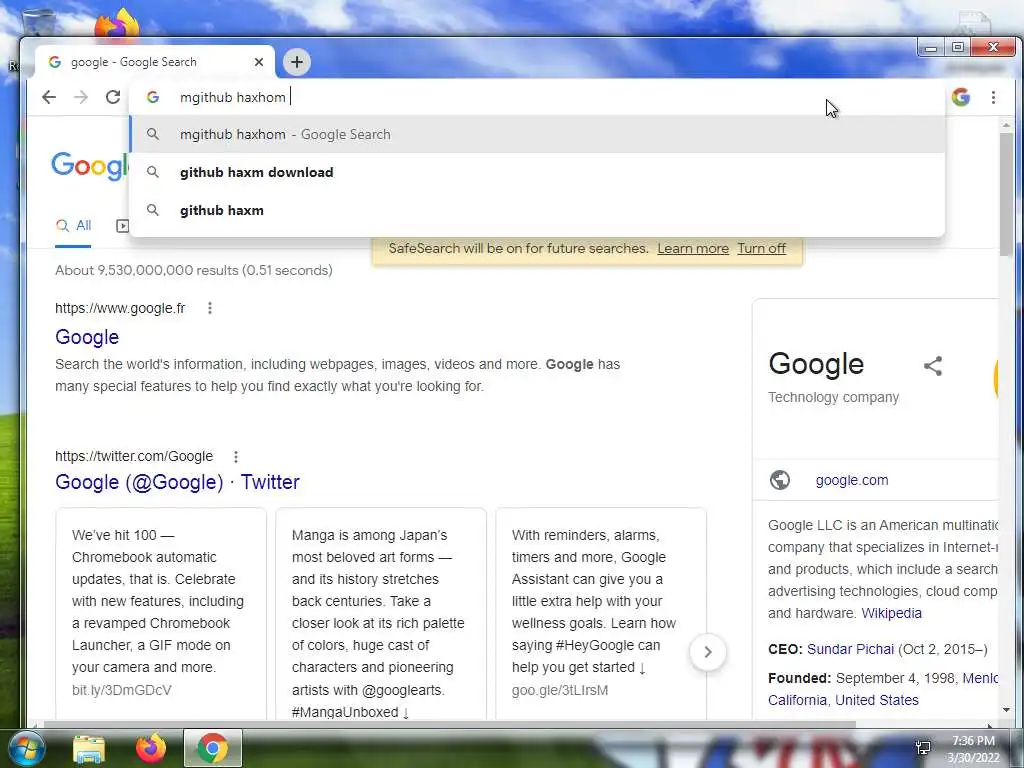Click 'About 9,530,000,000 results' text
This screenshot has width=1024, height=768.
[x=194, y=270]
